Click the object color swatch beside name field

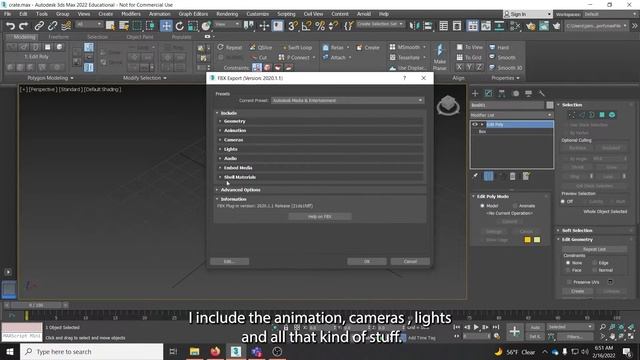click(550, 105)
